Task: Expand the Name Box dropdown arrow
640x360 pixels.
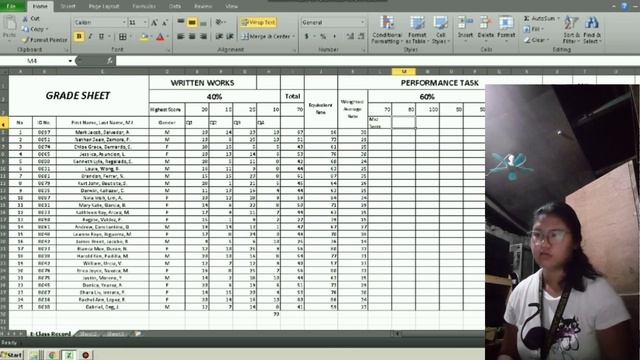Action: (x=70, y=61)
